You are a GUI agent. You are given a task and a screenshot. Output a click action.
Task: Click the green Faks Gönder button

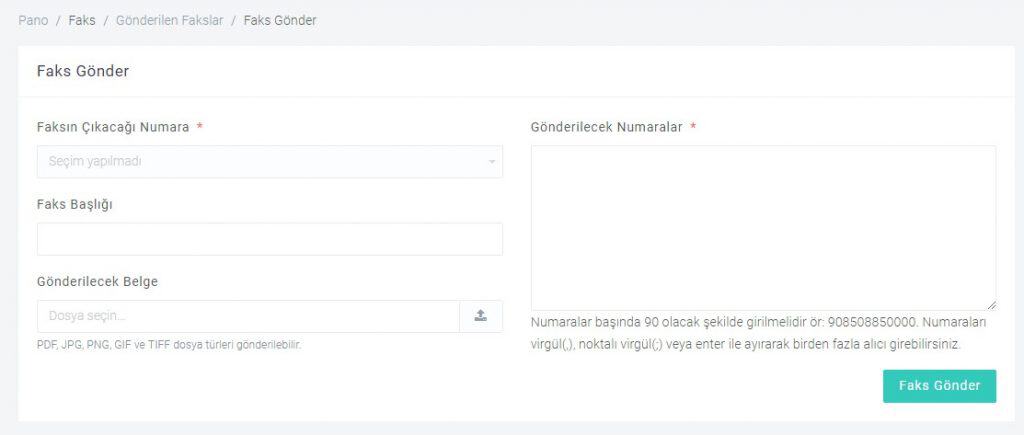tap(940, 386)
